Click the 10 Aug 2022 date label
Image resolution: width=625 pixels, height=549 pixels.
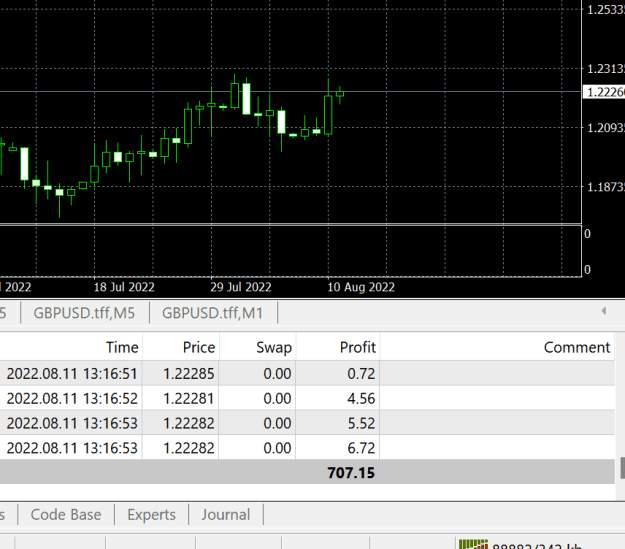click(361, 287)
